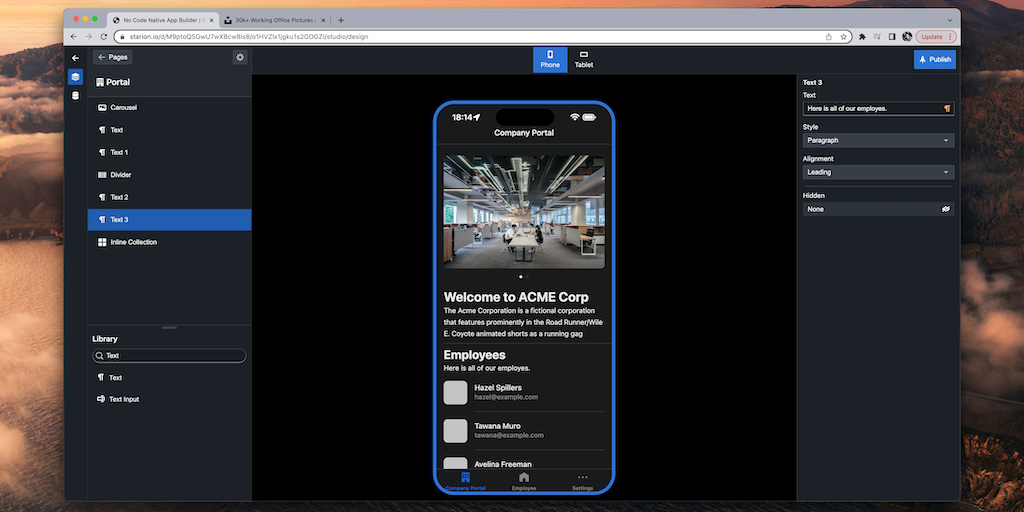This screenshot has height=512, width=1024.
Task: Go back to Pages
Action: click(x=112, y=57)
